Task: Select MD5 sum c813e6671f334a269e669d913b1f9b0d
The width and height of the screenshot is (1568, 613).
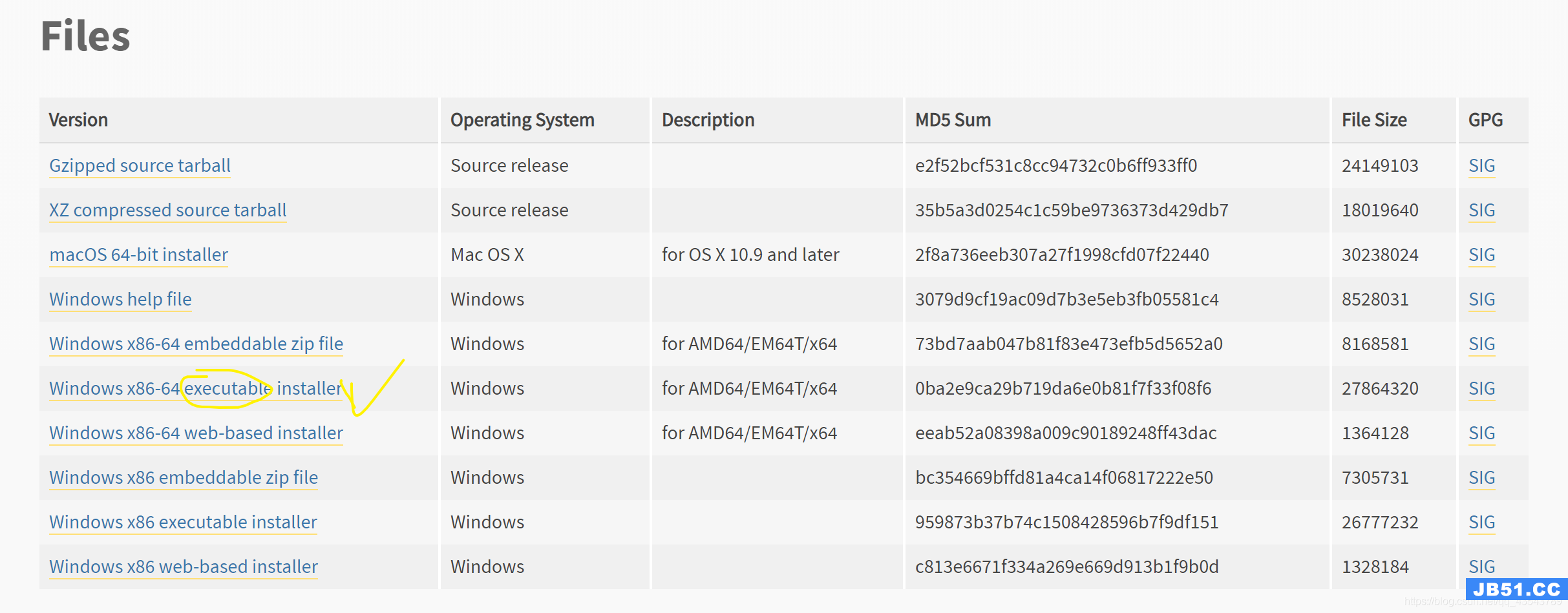Action: pyautogui.click(x=1067, y=567)
